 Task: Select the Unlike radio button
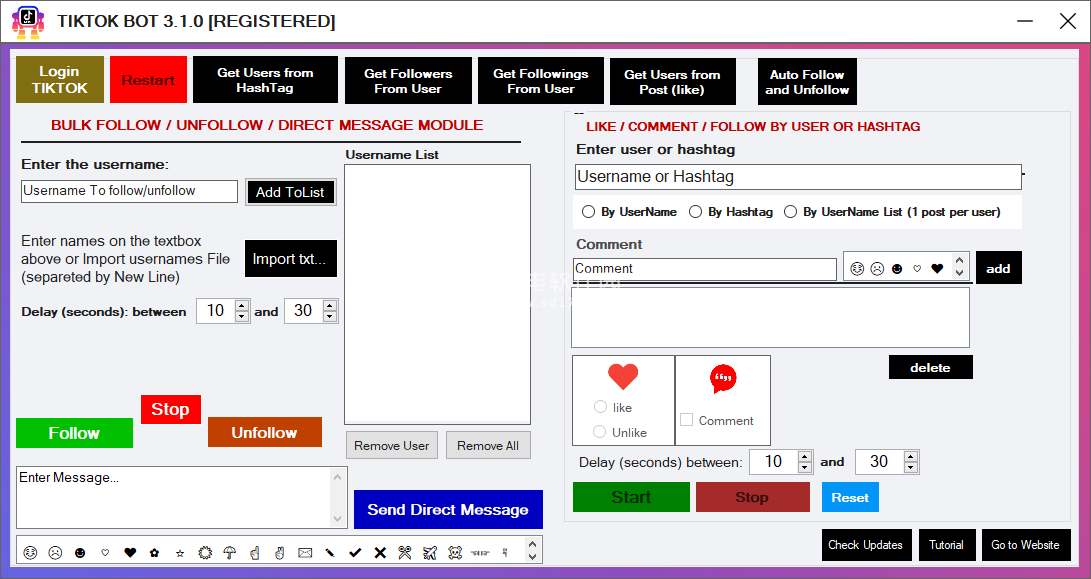599,431
